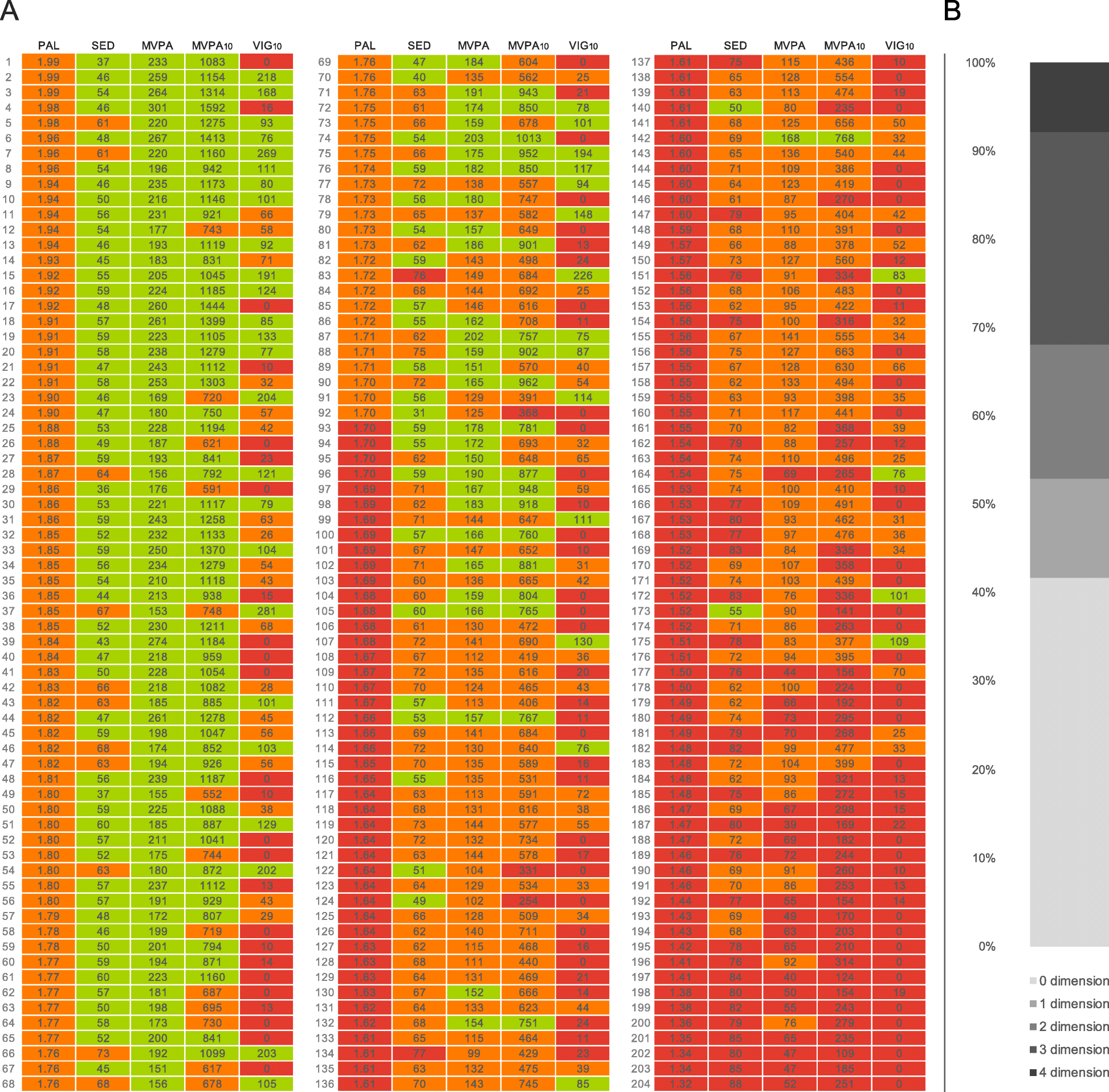Click the lightest bottom segment of stacked bar
Image resolution: width=1109 pixels, height=1092 pixels.
point(1070,762)
